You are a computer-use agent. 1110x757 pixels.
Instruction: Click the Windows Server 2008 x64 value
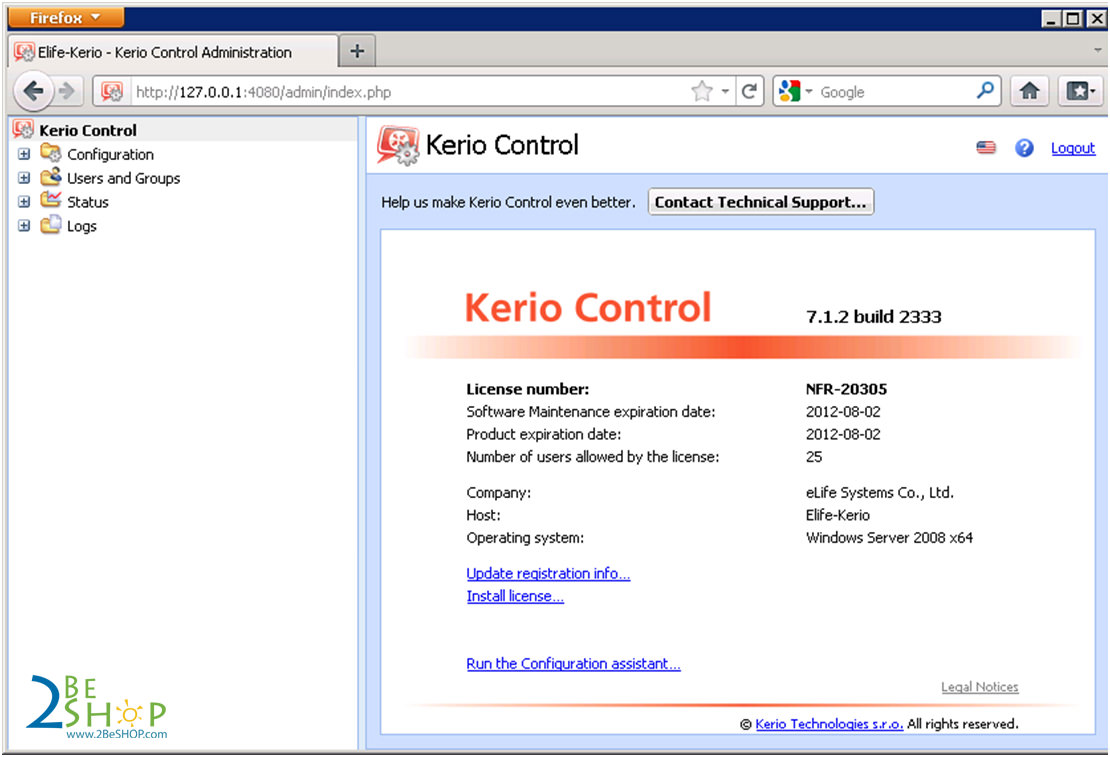pos(889,537)
